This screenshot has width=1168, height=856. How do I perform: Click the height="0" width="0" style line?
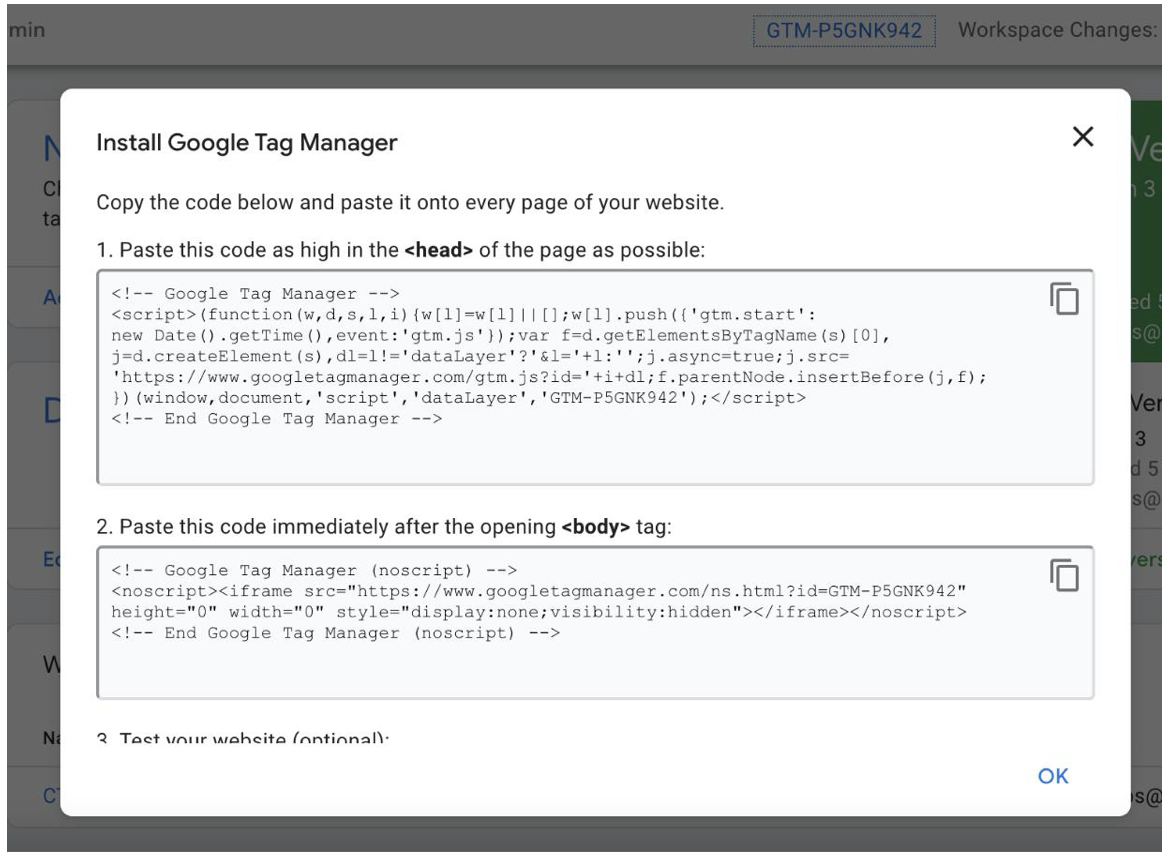[x=539, y=612]
